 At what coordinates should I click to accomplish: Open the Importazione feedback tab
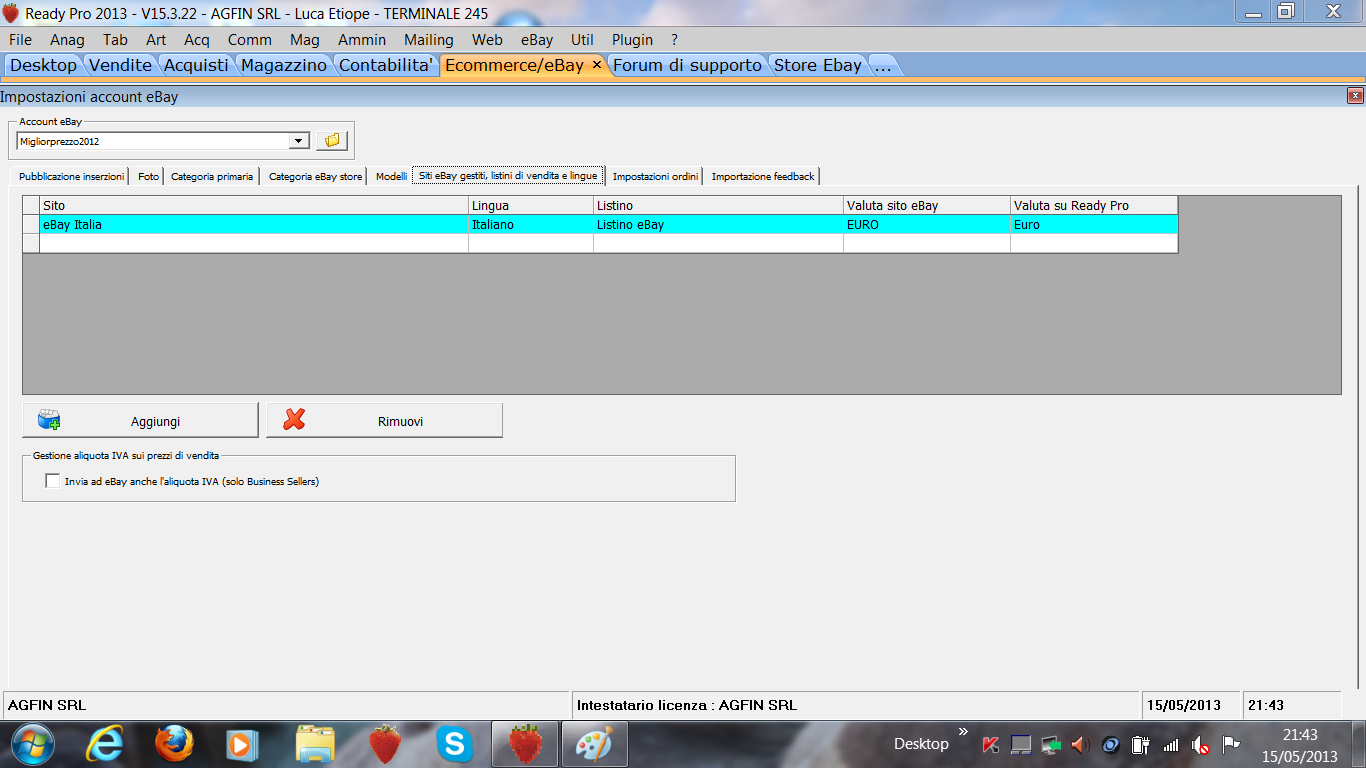763,176
